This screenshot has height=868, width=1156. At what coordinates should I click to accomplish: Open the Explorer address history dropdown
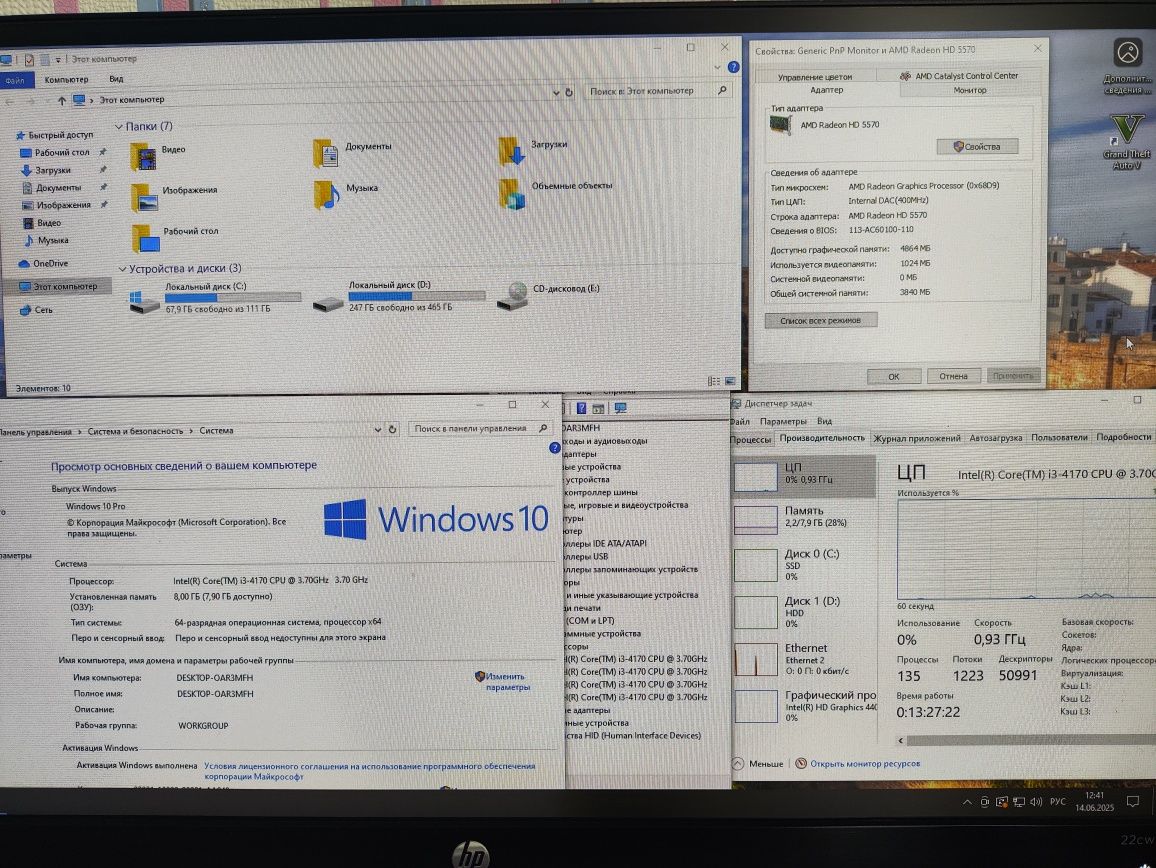click(x=556, y=93)
